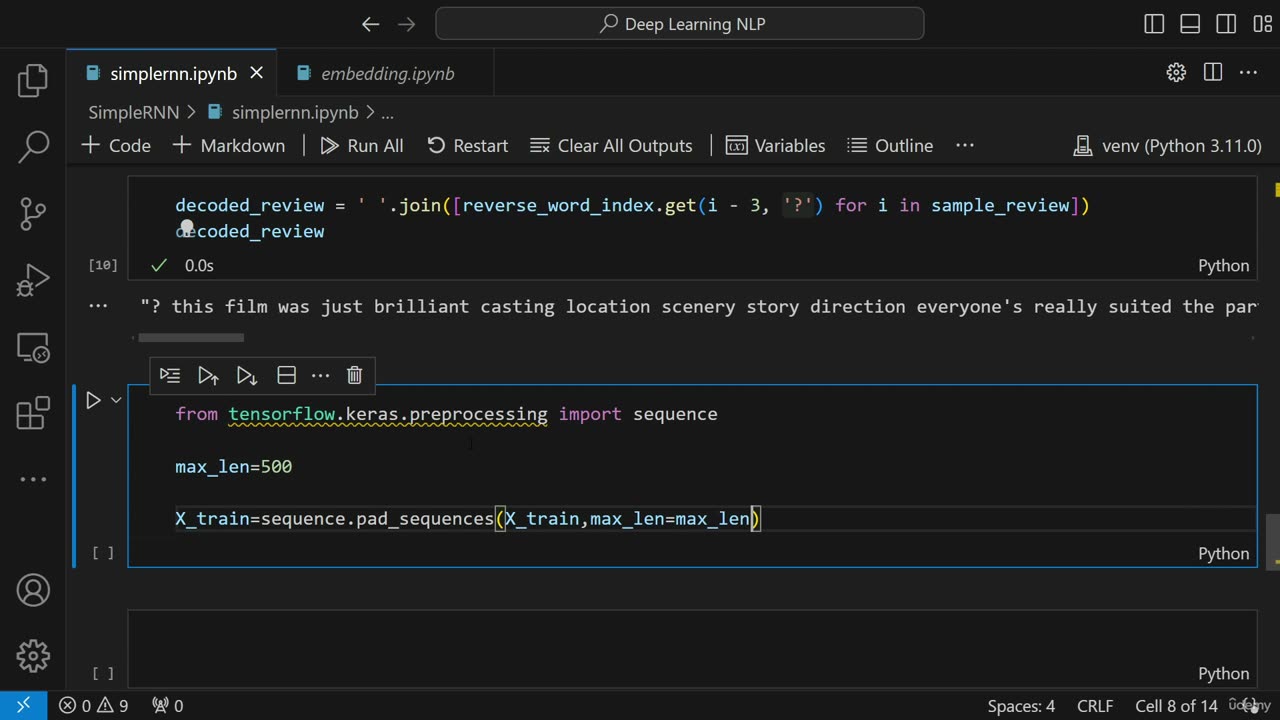The height and width of the screenshot is (720, 1280).
Task: Click the 0.0s execution success indicator
Action: (x=182, y=265)
